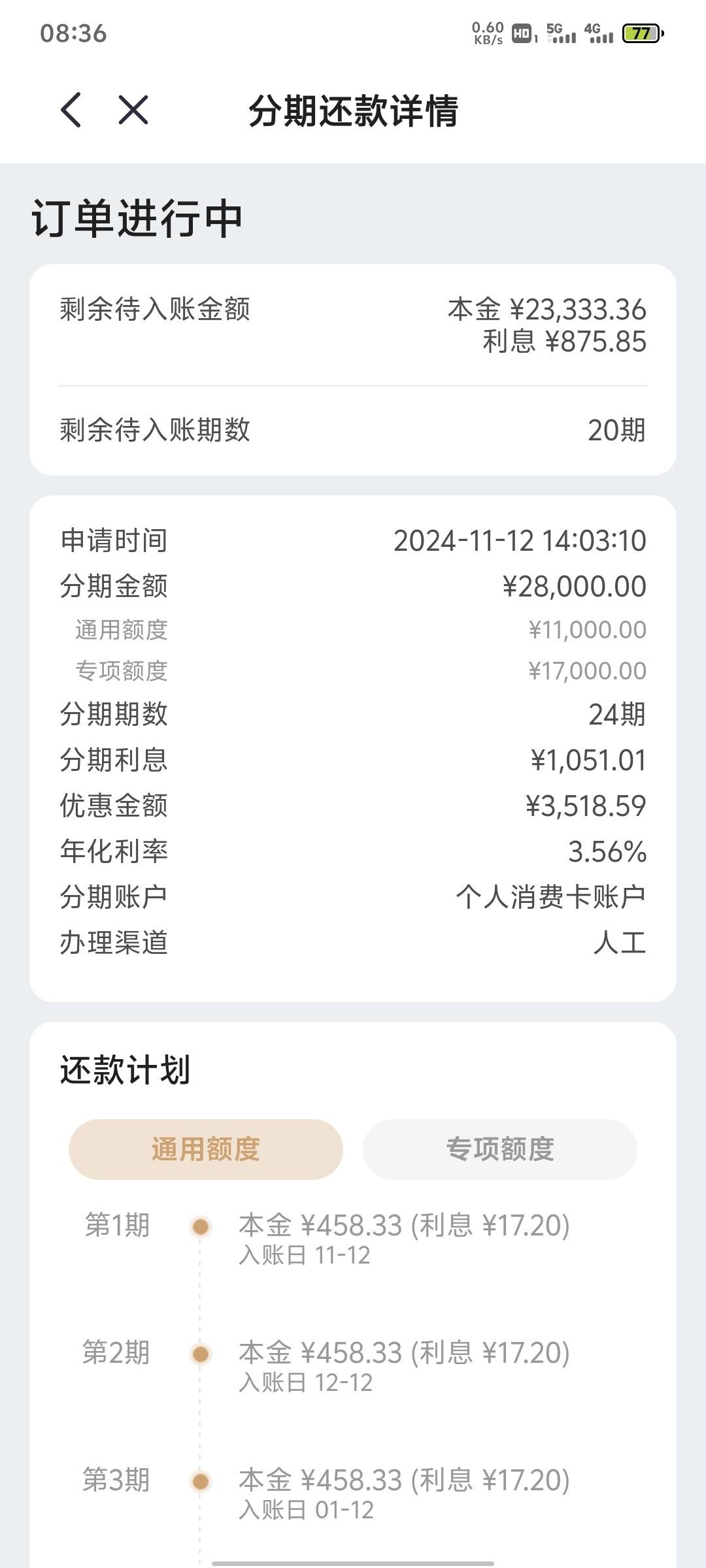706x1568 pixels.
Task: Tap the HD status icon
Action: [x=524, y=33]
